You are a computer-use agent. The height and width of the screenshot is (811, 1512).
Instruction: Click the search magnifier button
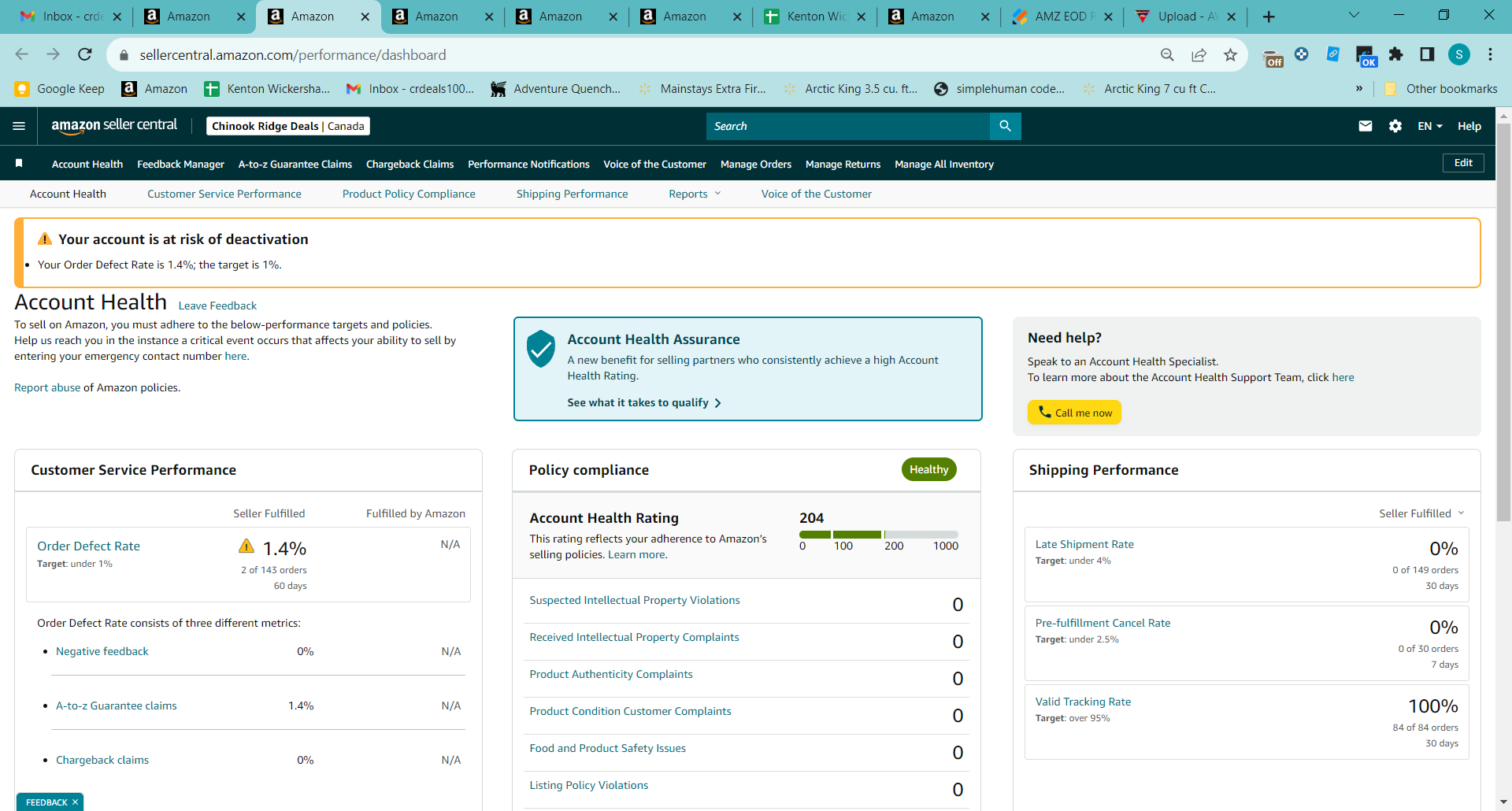(1005, 126)
